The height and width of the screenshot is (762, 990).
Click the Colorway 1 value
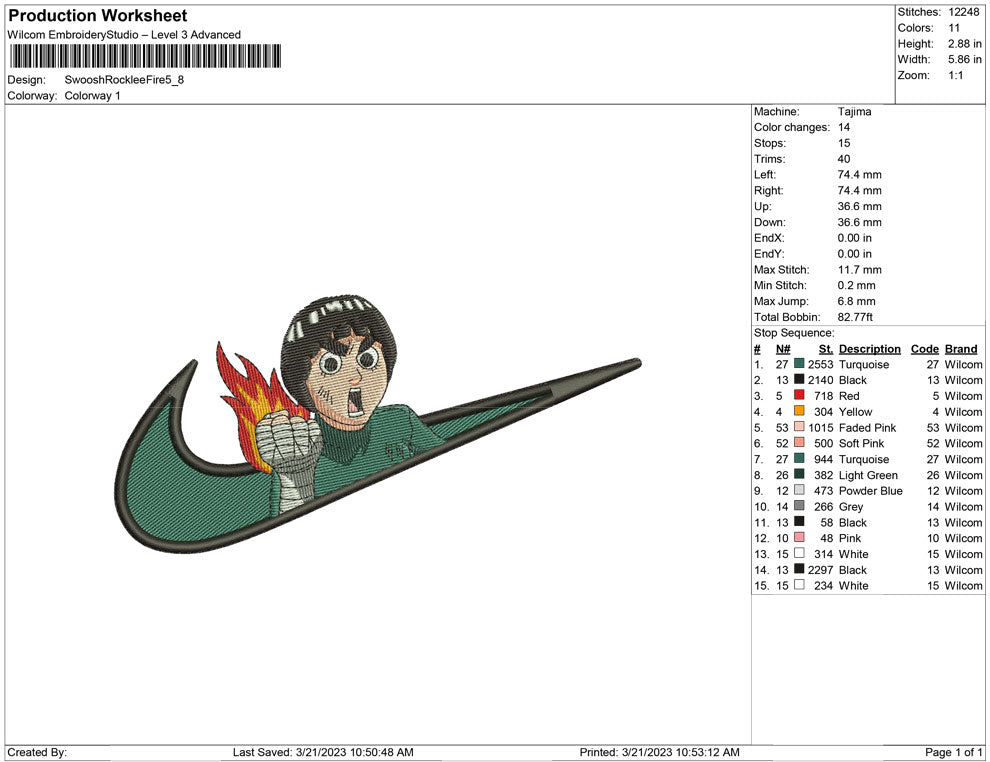pos(92,96)
